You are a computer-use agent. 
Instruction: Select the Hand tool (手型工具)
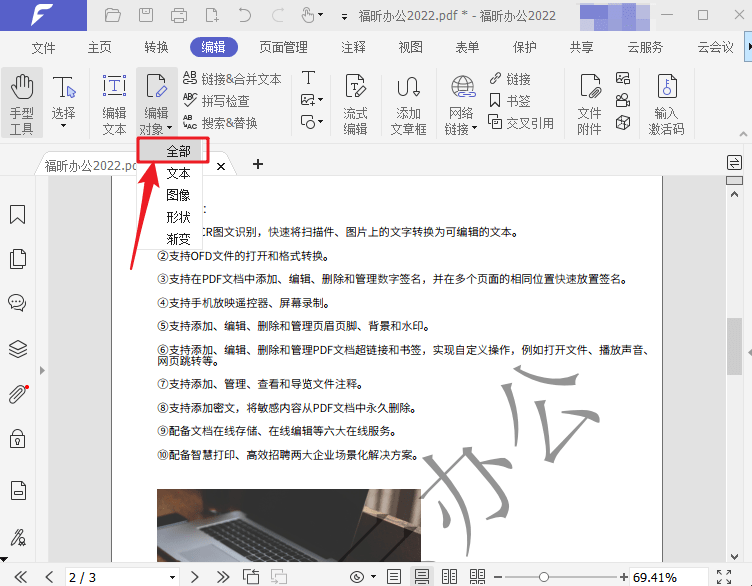(22, 102)
